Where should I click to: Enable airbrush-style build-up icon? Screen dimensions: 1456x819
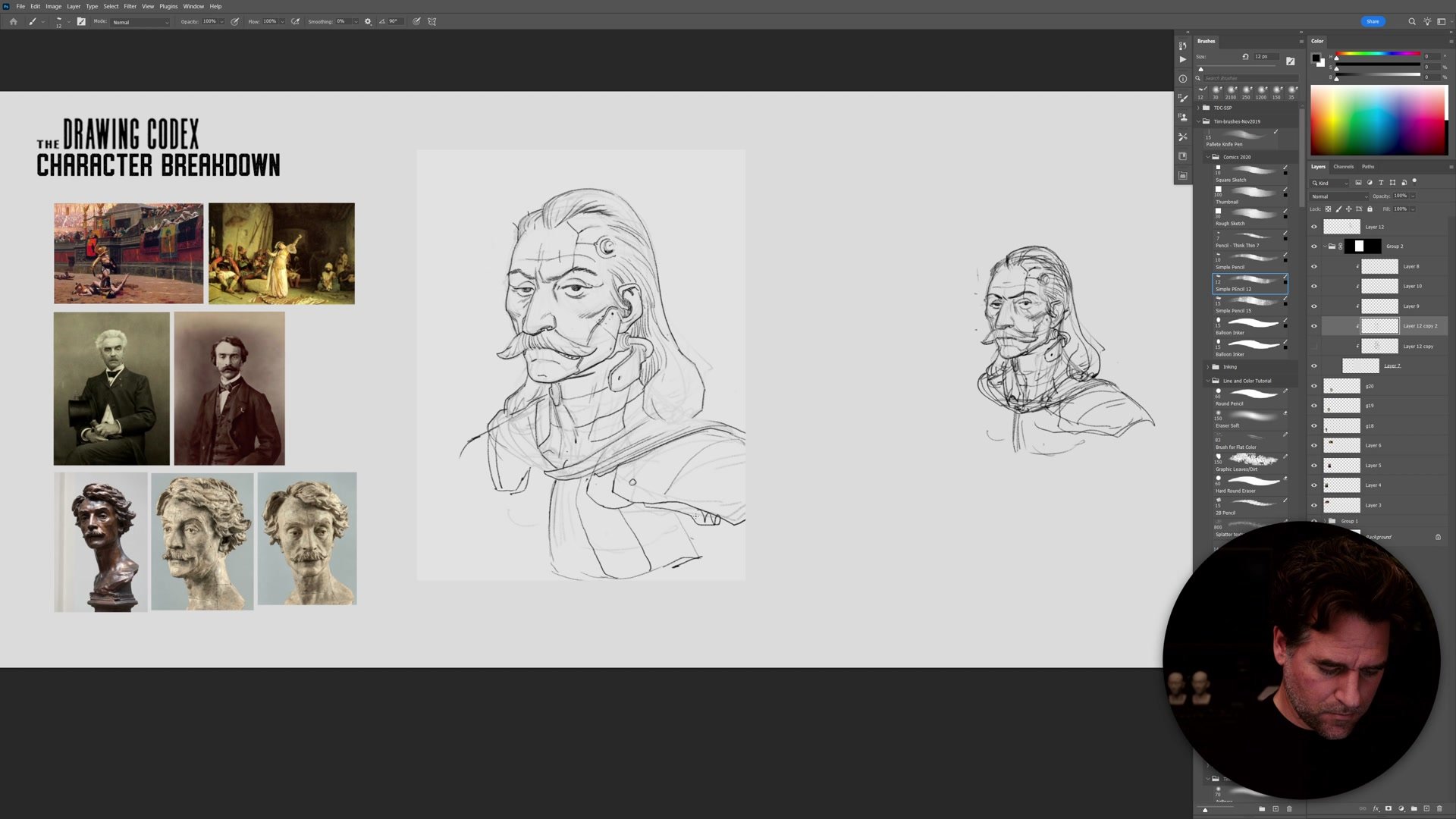pyautogui.click(x=296, y=22)
